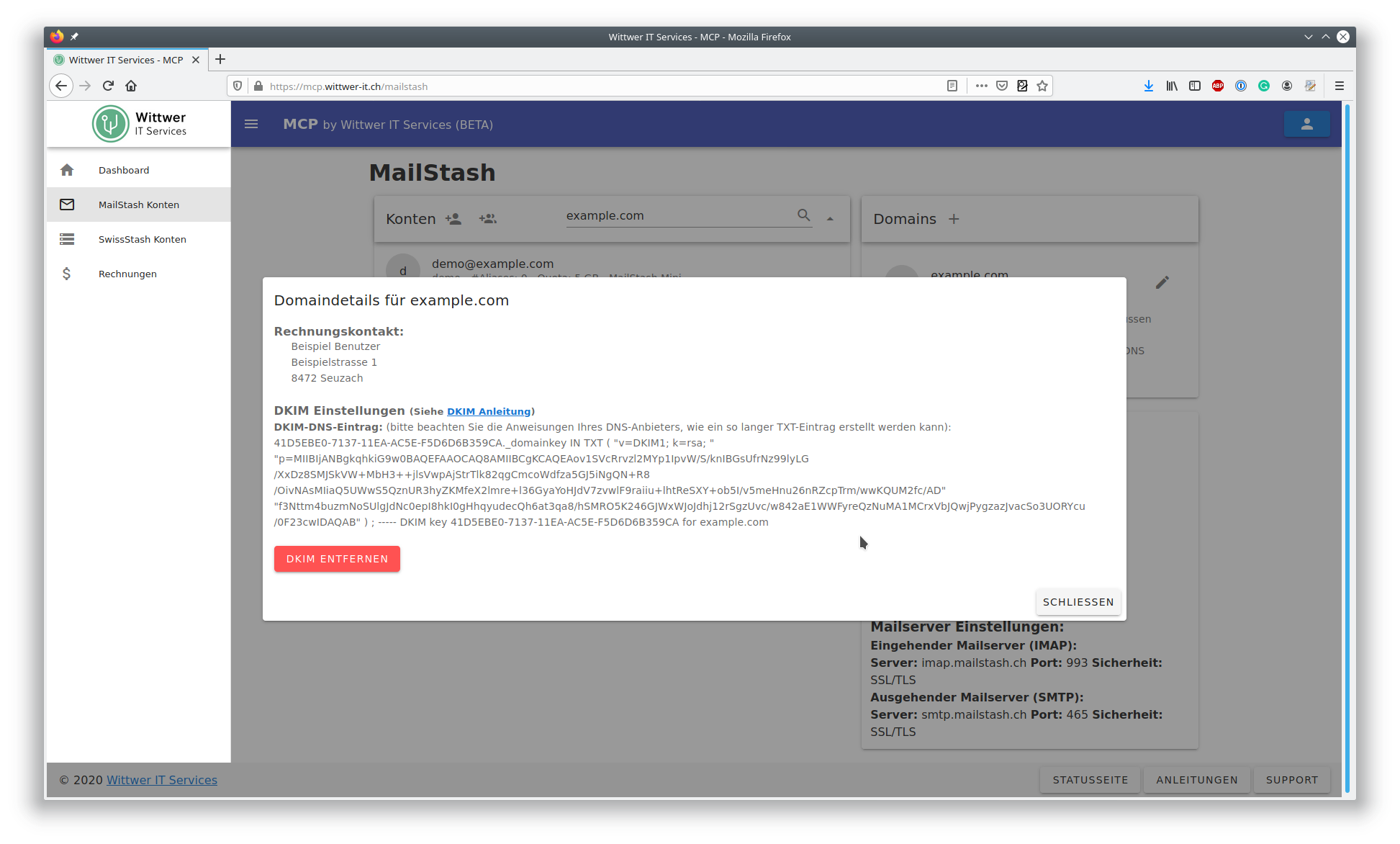Click the SwissStash storage icon
This screenshot has height=844, width=1400.
67,239
